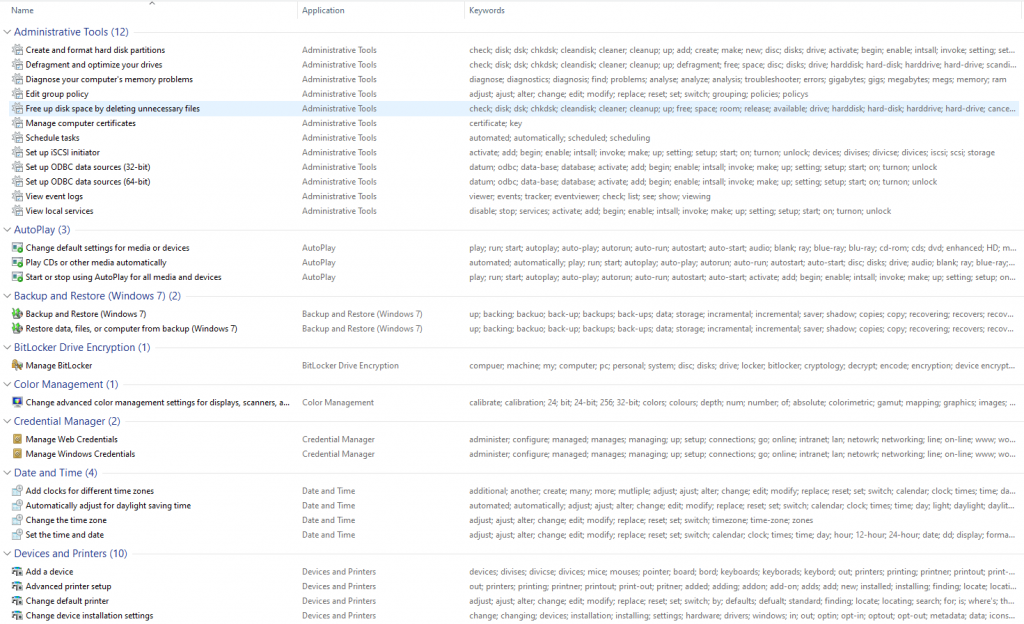Click icon for Restore data, files, or computer
Image resolution: width=1024 pixels, height=624 pixels.
click(18, 329)
